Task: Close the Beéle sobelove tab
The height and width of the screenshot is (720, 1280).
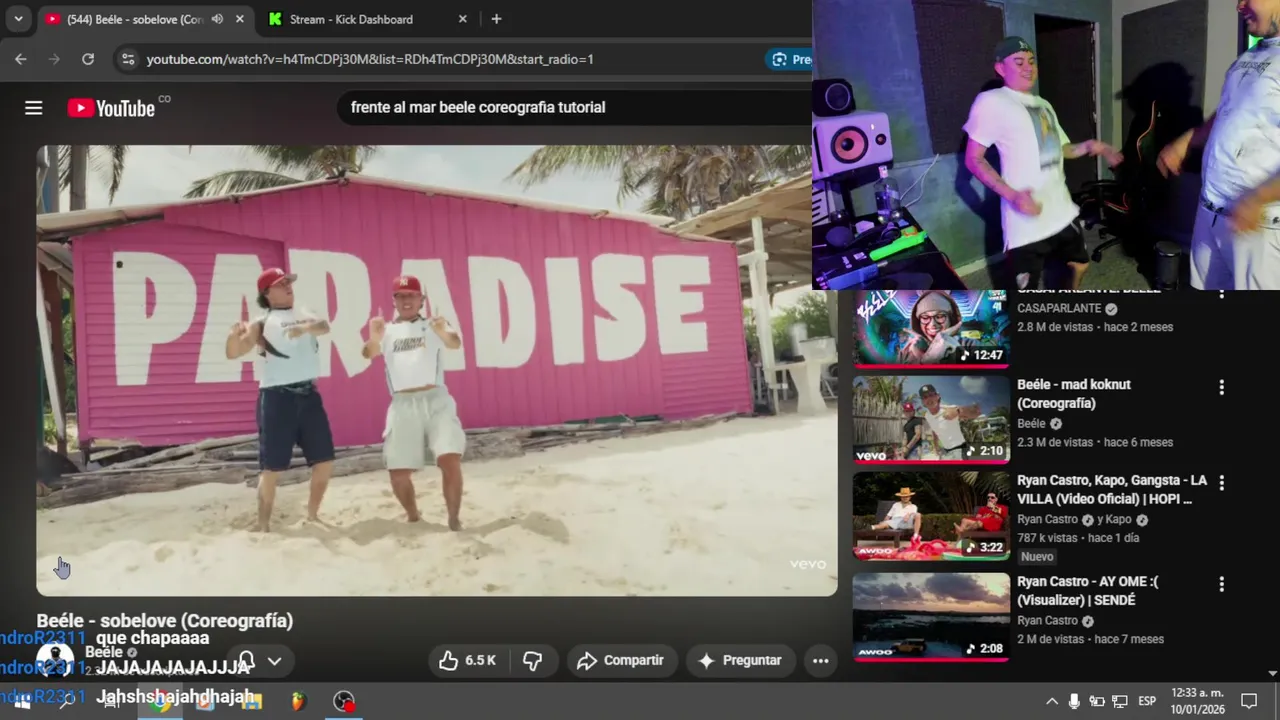Action: [240, 19]
